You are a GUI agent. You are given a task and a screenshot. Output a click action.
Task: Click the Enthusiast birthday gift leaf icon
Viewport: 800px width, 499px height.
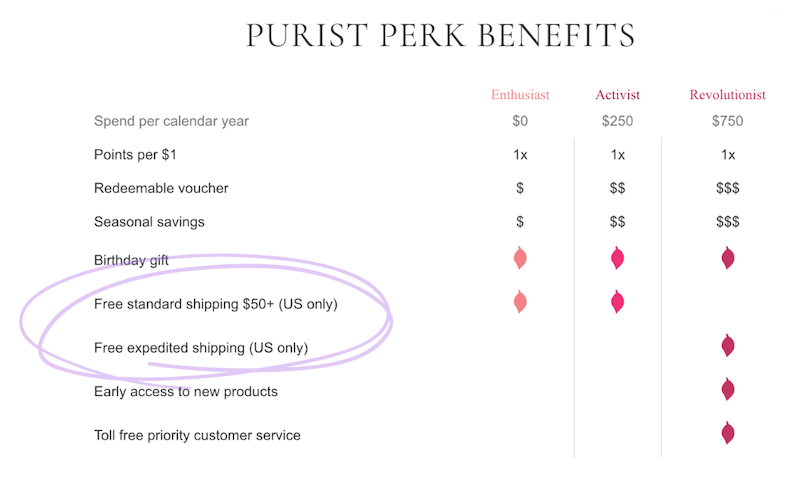click(x=520, y=258)
